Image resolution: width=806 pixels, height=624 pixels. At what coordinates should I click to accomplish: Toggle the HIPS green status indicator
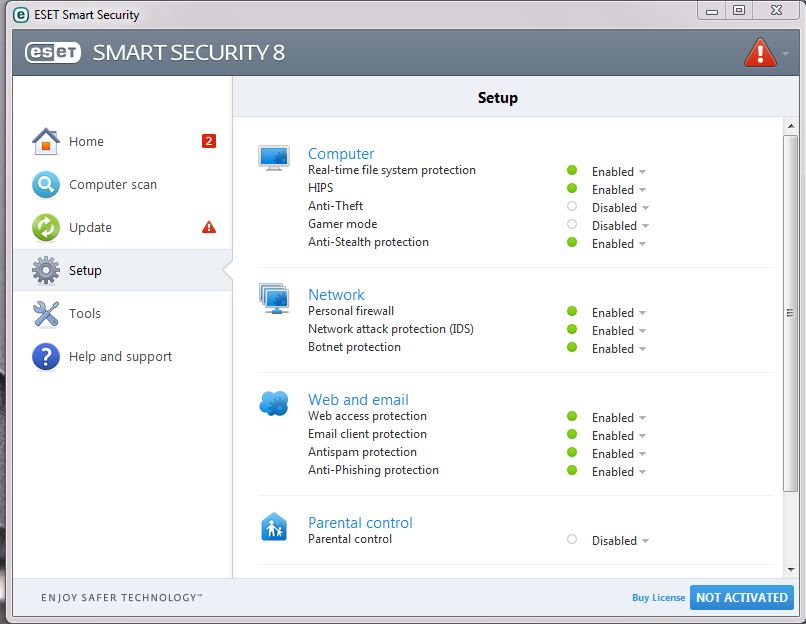coord(572,189)
